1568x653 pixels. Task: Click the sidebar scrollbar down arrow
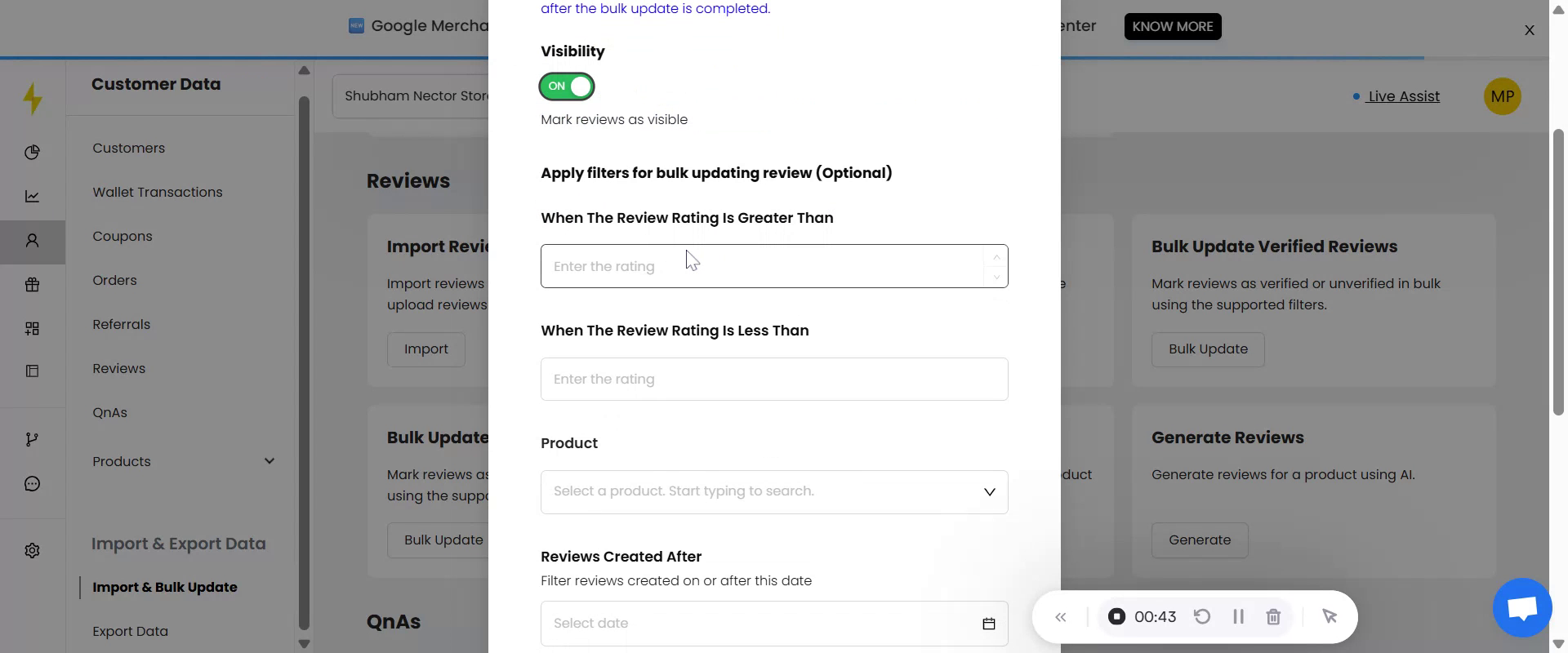point(304,644)
